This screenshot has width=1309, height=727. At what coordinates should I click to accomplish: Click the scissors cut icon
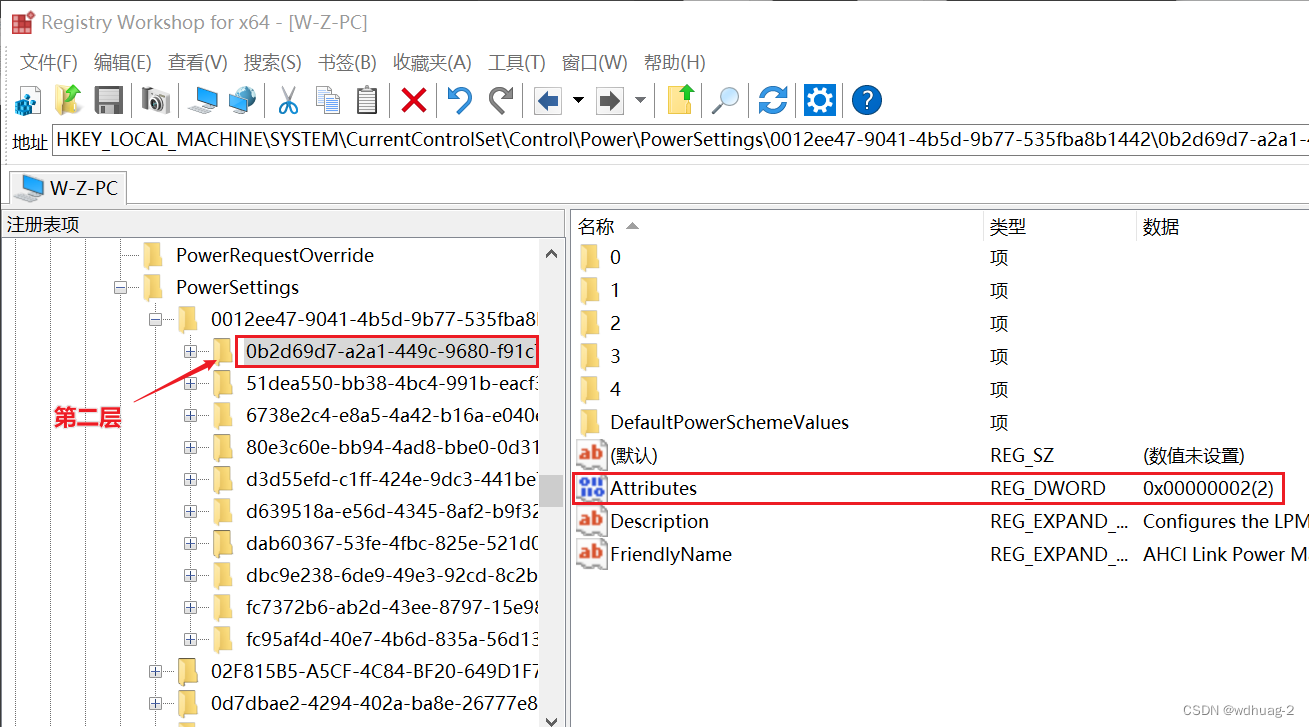pyautogui.click(x=288, y=100)
